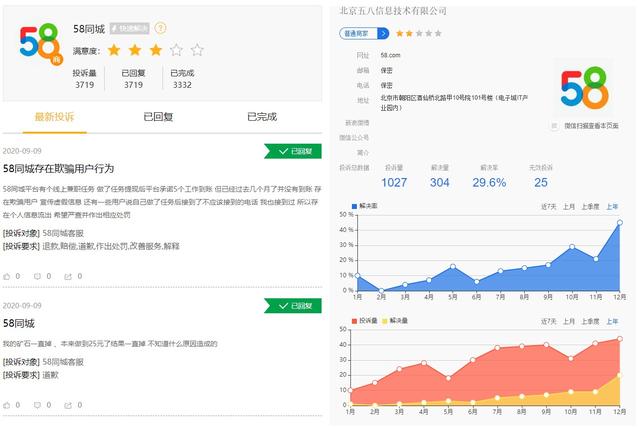Viewport: 640px width, 427px height.
Task: Open comments on the first complaint
Action: pos(37,276)
